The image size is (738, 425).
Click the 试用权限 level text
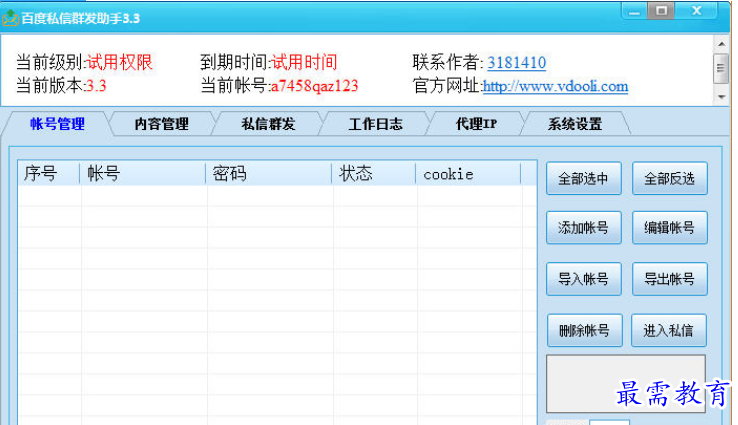pyautogui.click(x=119, y=63)
